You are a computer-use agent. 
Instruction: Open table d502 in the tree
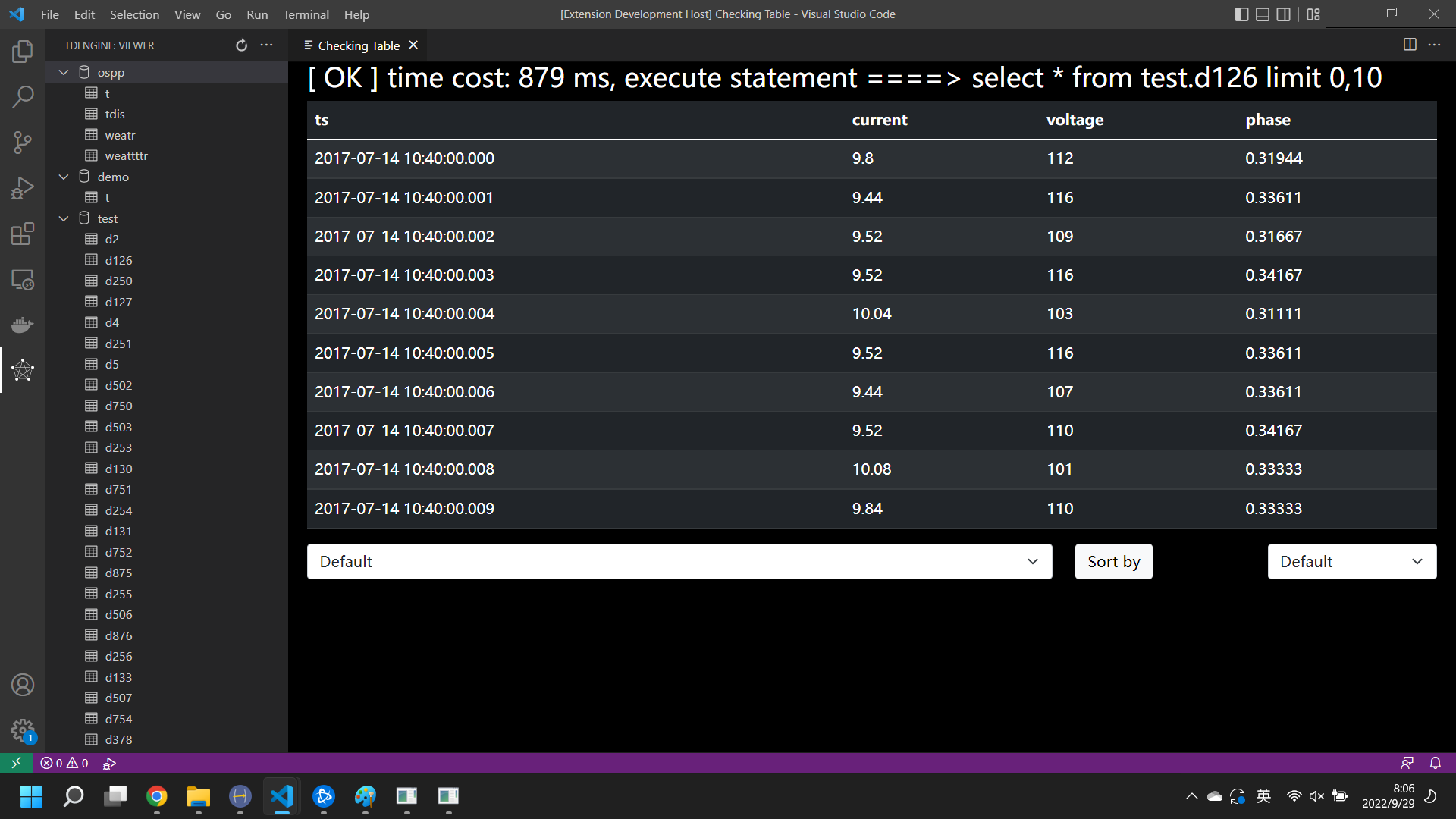pos(118,385)
